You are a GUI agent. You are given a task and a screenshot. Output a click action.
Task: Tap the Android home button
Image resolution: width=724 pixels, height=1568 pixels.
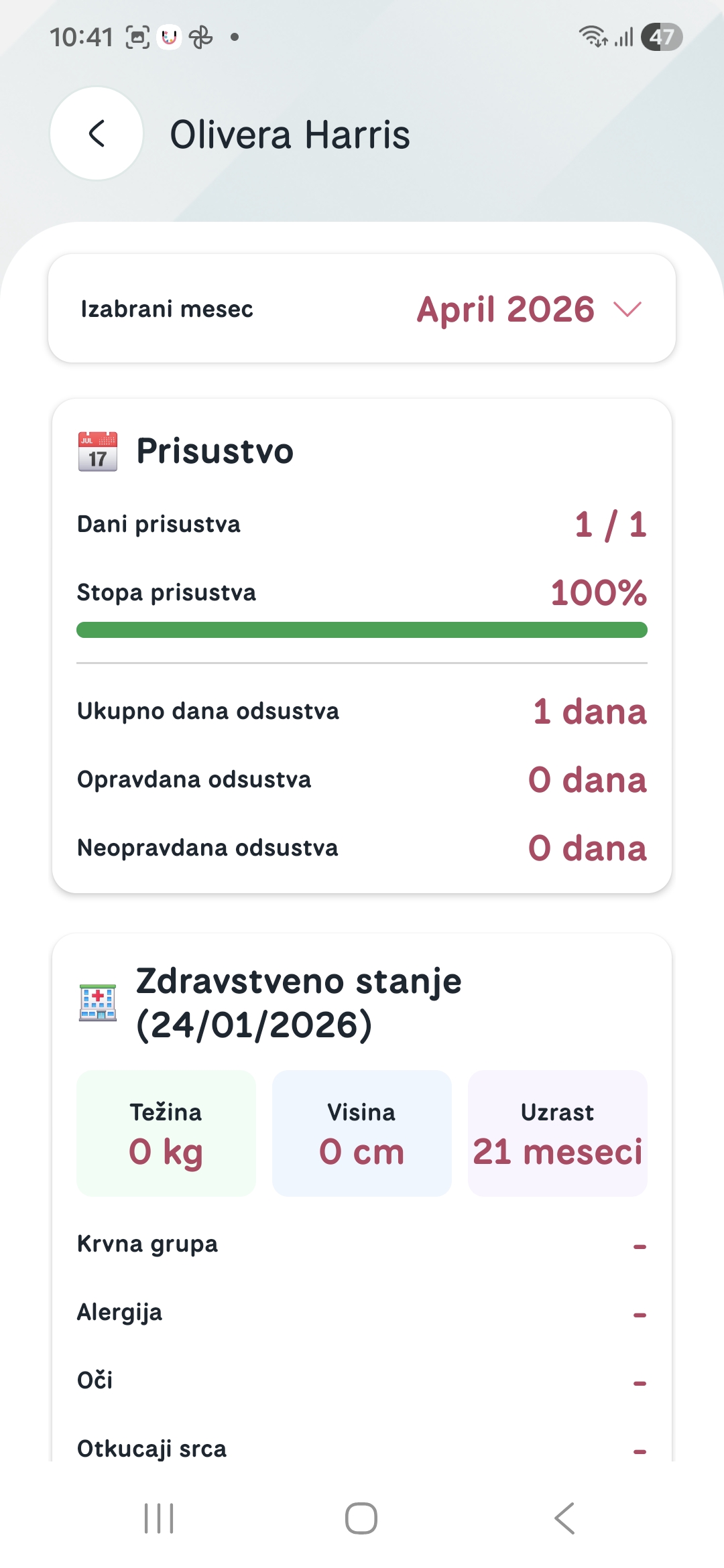pyautogui.click(x=361, y=1518)
